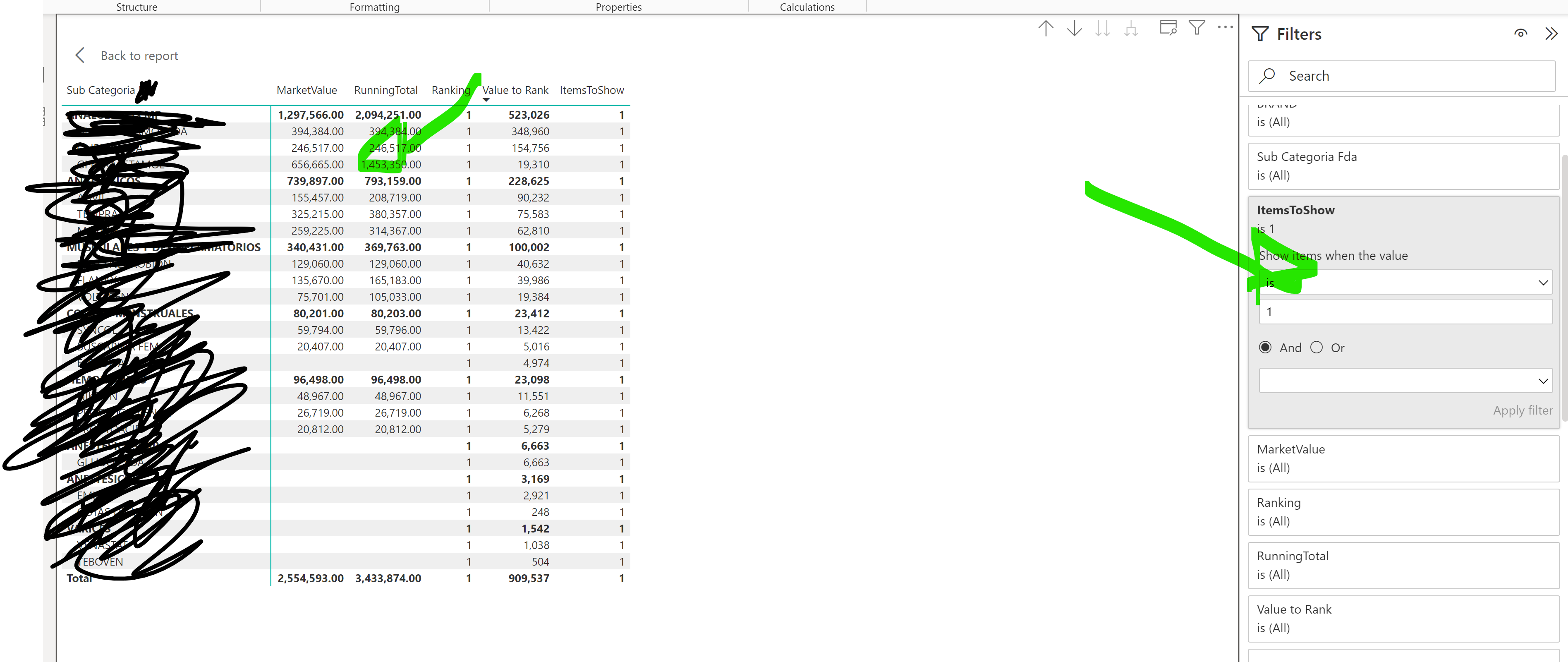Click the Apply filter button
The width and height of the screenshot is (1568, 662).
click(x=1523, y=410)
